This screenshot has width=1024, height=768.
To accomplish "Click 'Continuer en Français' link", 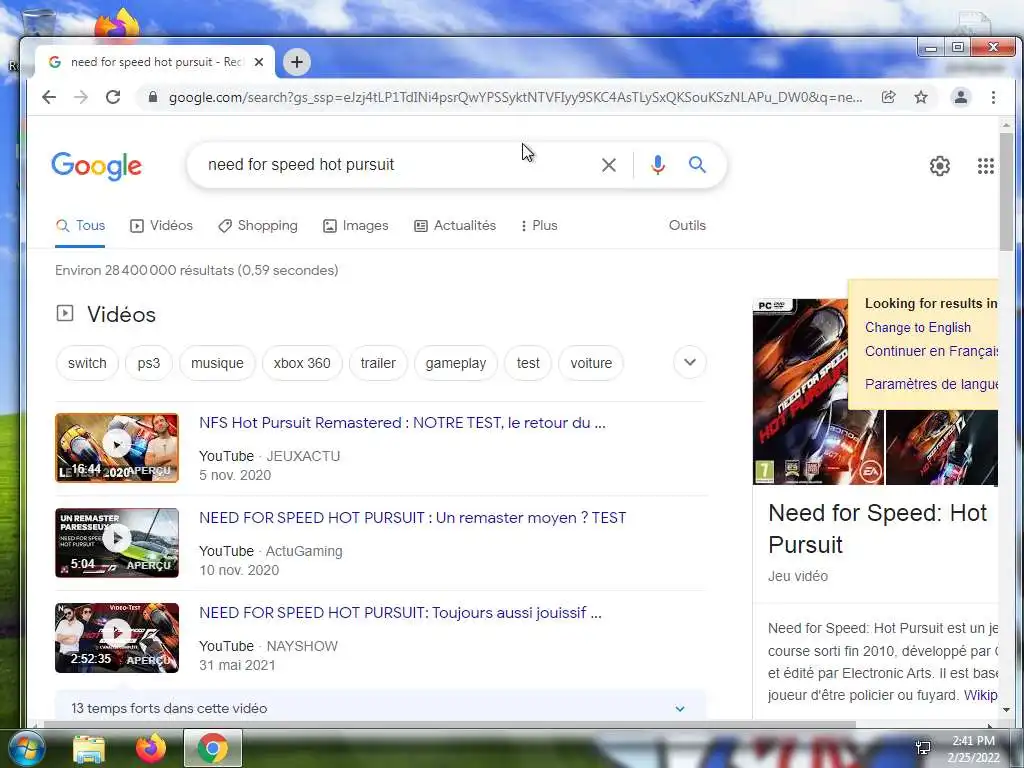I will point(931,351).
